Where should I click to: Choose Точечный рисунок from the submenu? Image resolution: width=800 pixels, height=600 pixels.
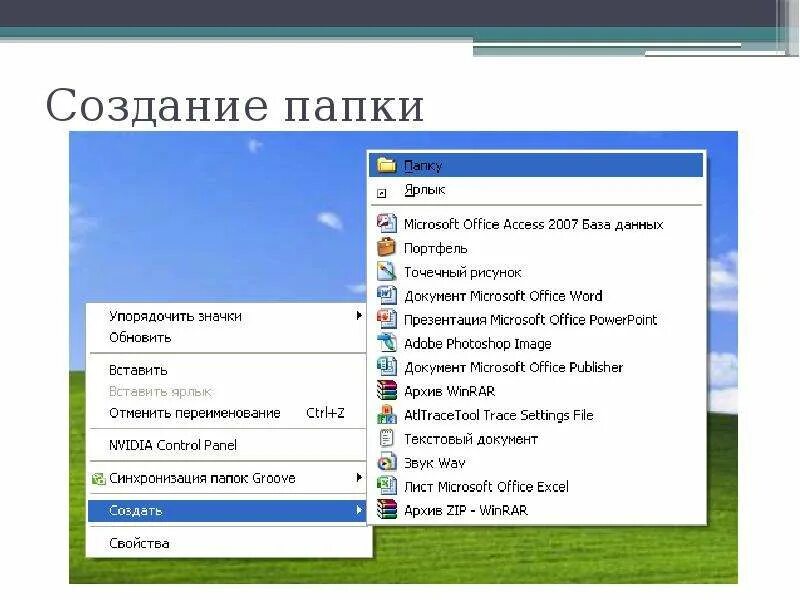536,272
